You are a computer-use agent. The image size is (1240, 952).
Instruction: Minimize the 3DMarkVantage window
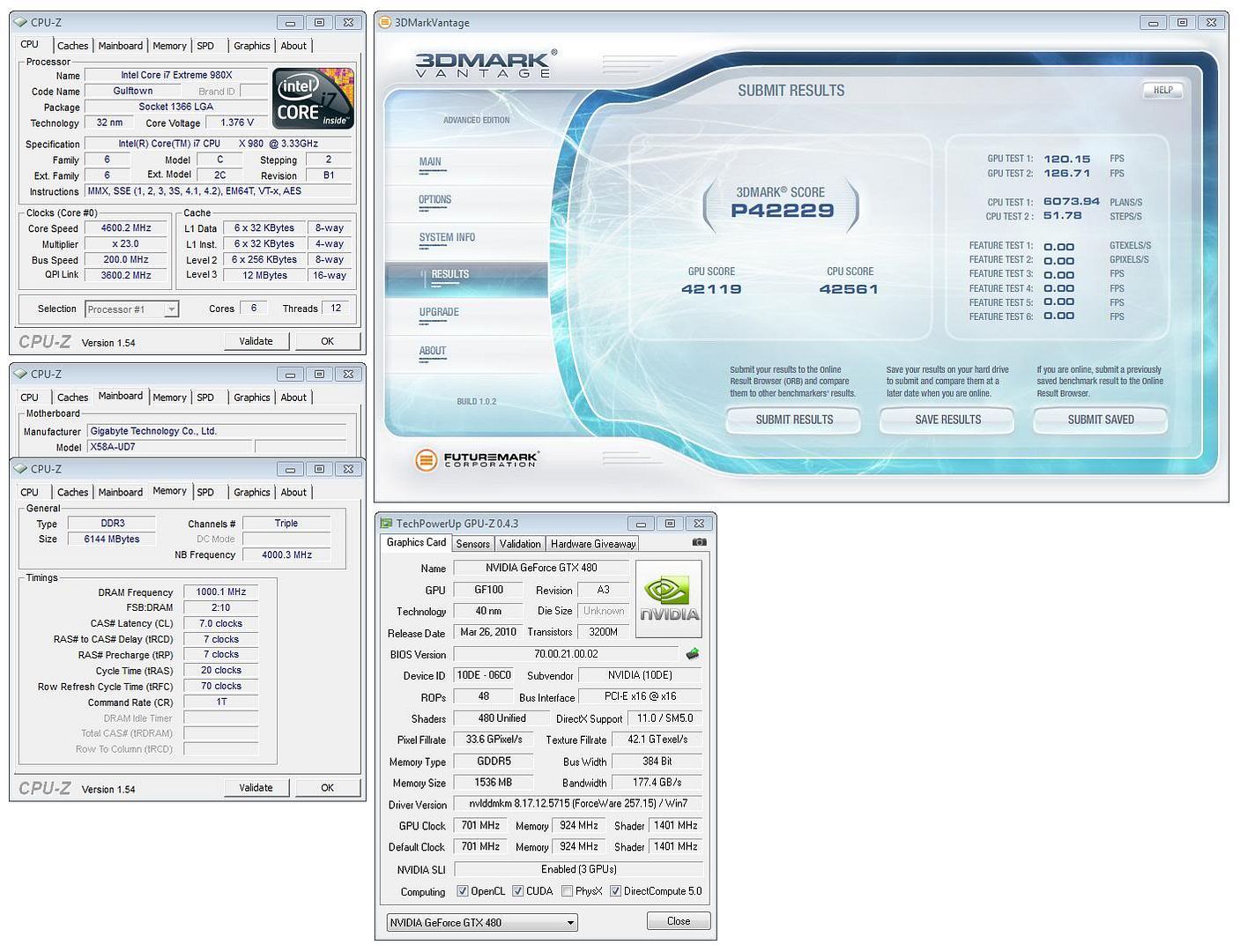1151,23
